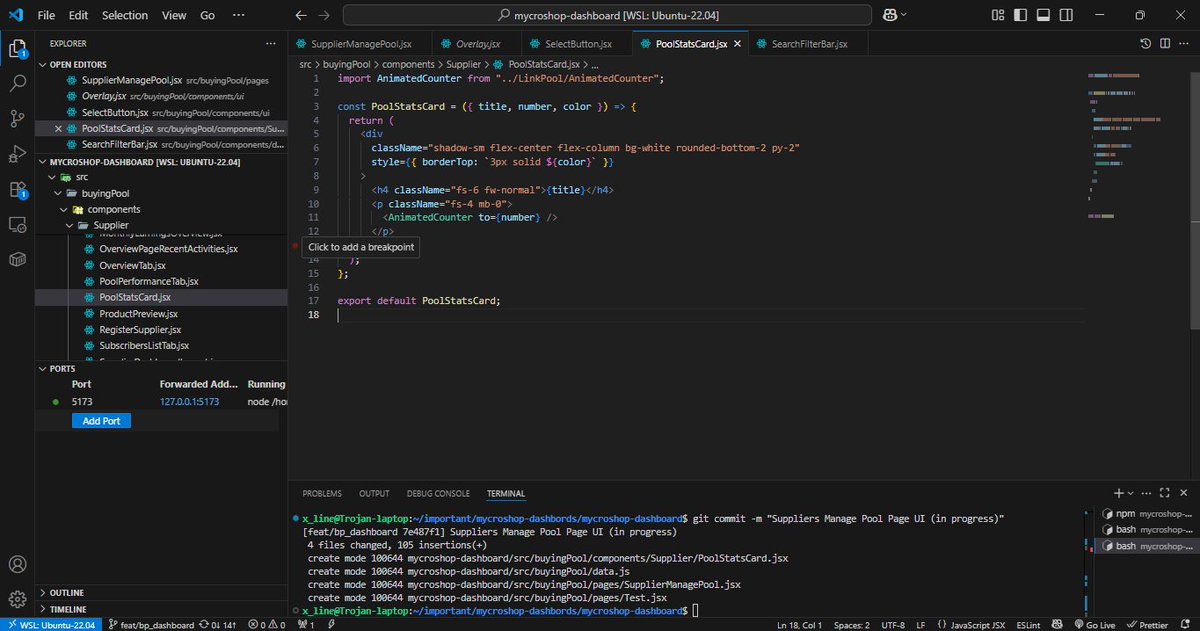Open the Remote Explorer view

[17, 224]
